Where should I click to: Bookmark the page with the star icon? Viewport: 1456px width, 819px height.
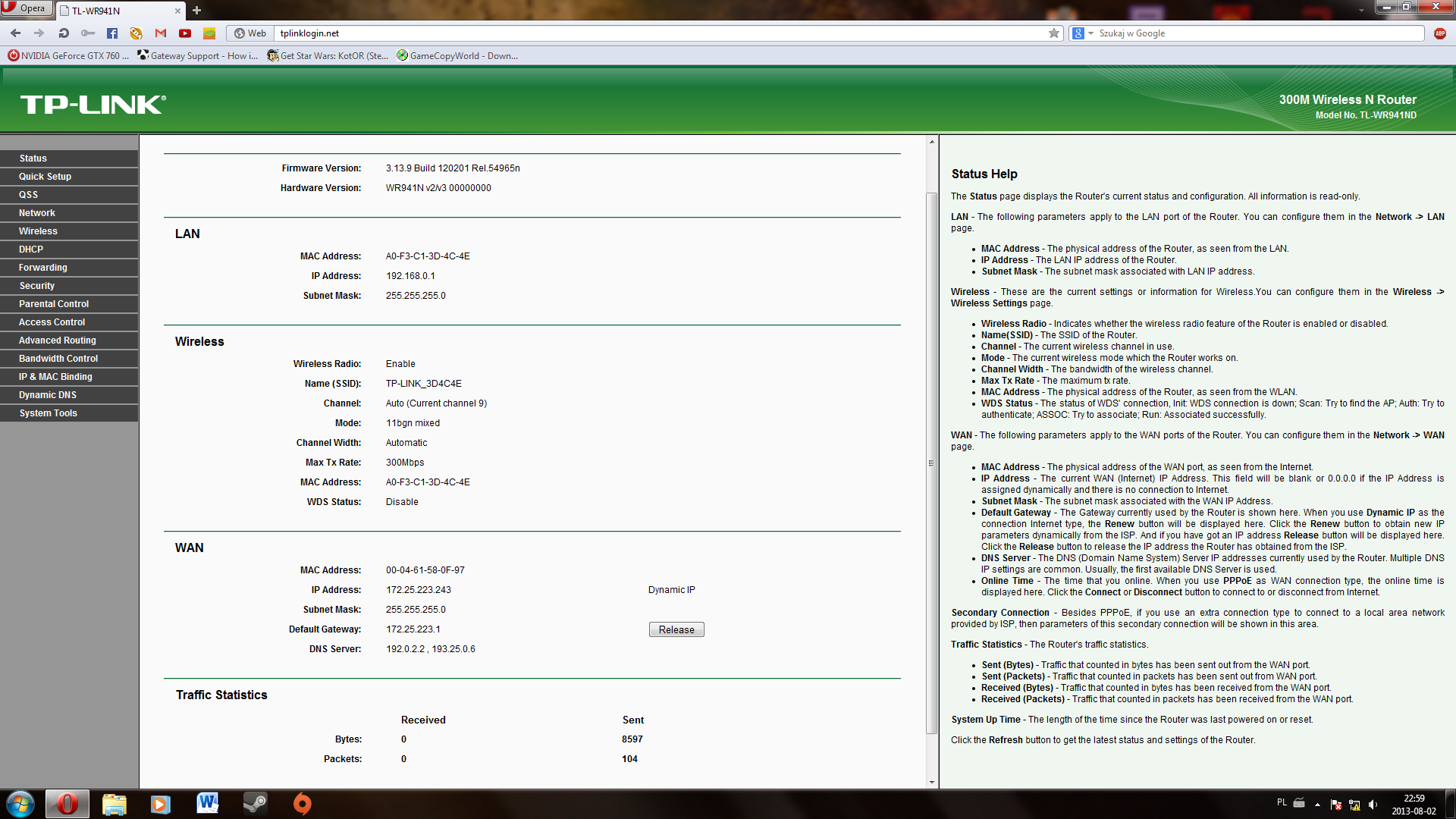tap(1053, 33)
